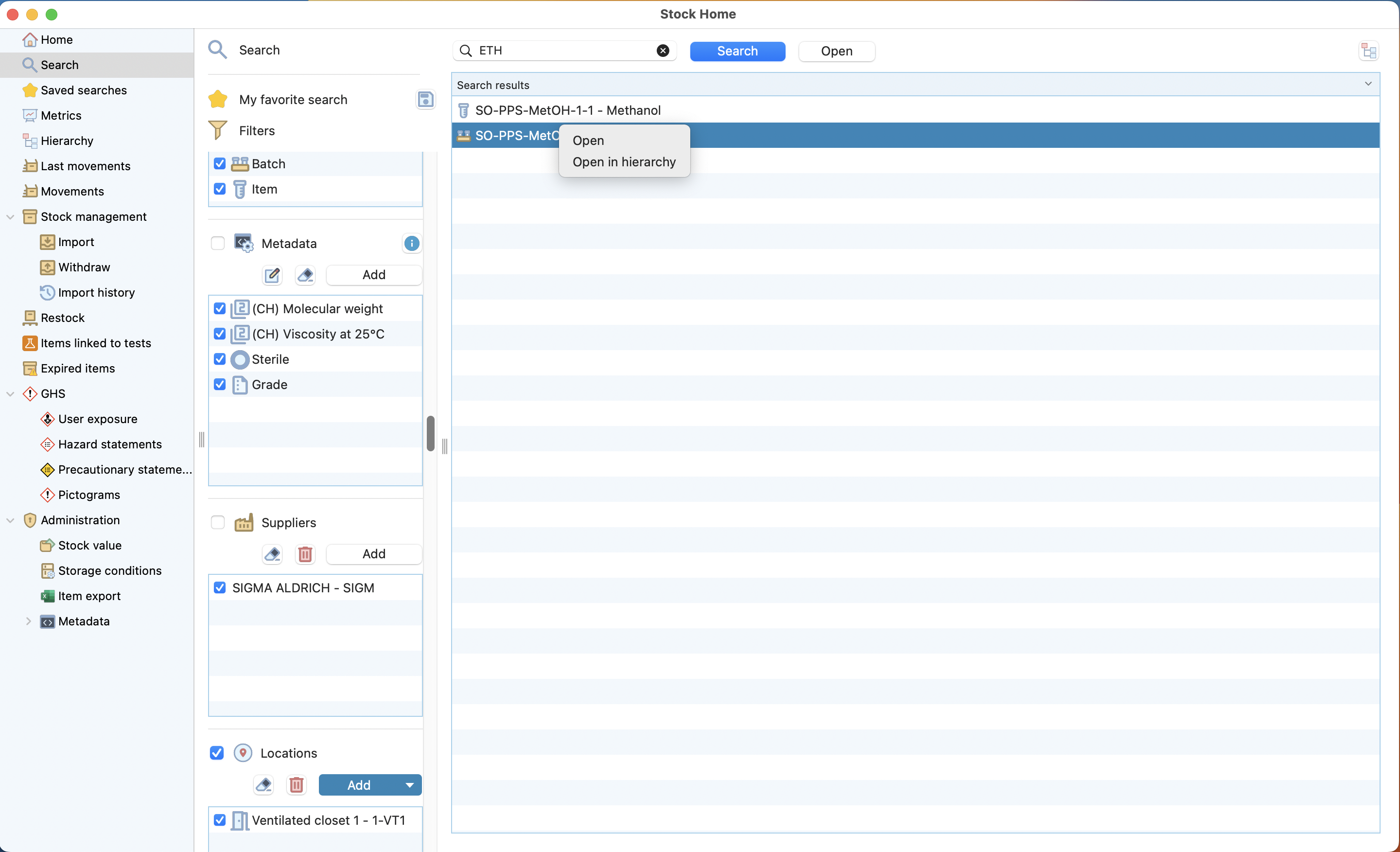Click the Metadata info icon
The image size is (1400, 852).
tap(411, 243)
